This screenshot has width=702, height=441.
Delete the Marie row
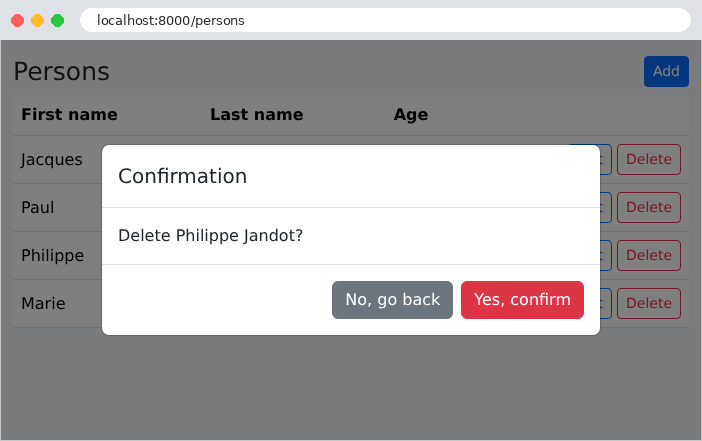coord(649,303)
